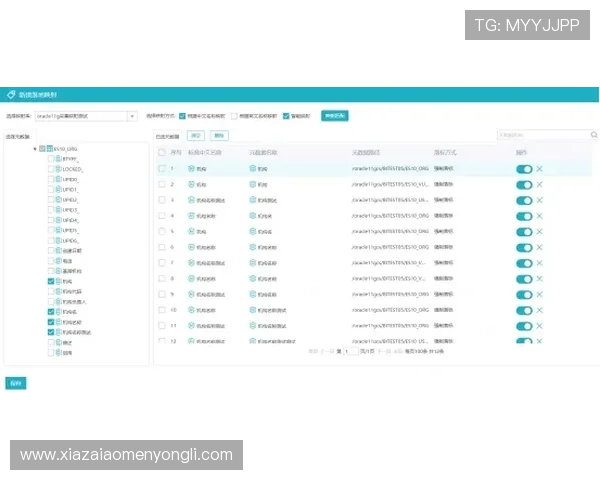Remove row 3 using its X icon

(540, 200)
